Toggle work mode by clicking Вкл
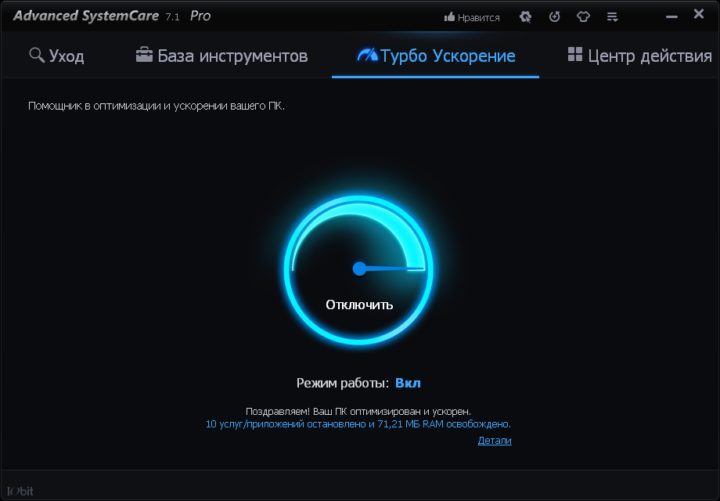 point(408,383)
